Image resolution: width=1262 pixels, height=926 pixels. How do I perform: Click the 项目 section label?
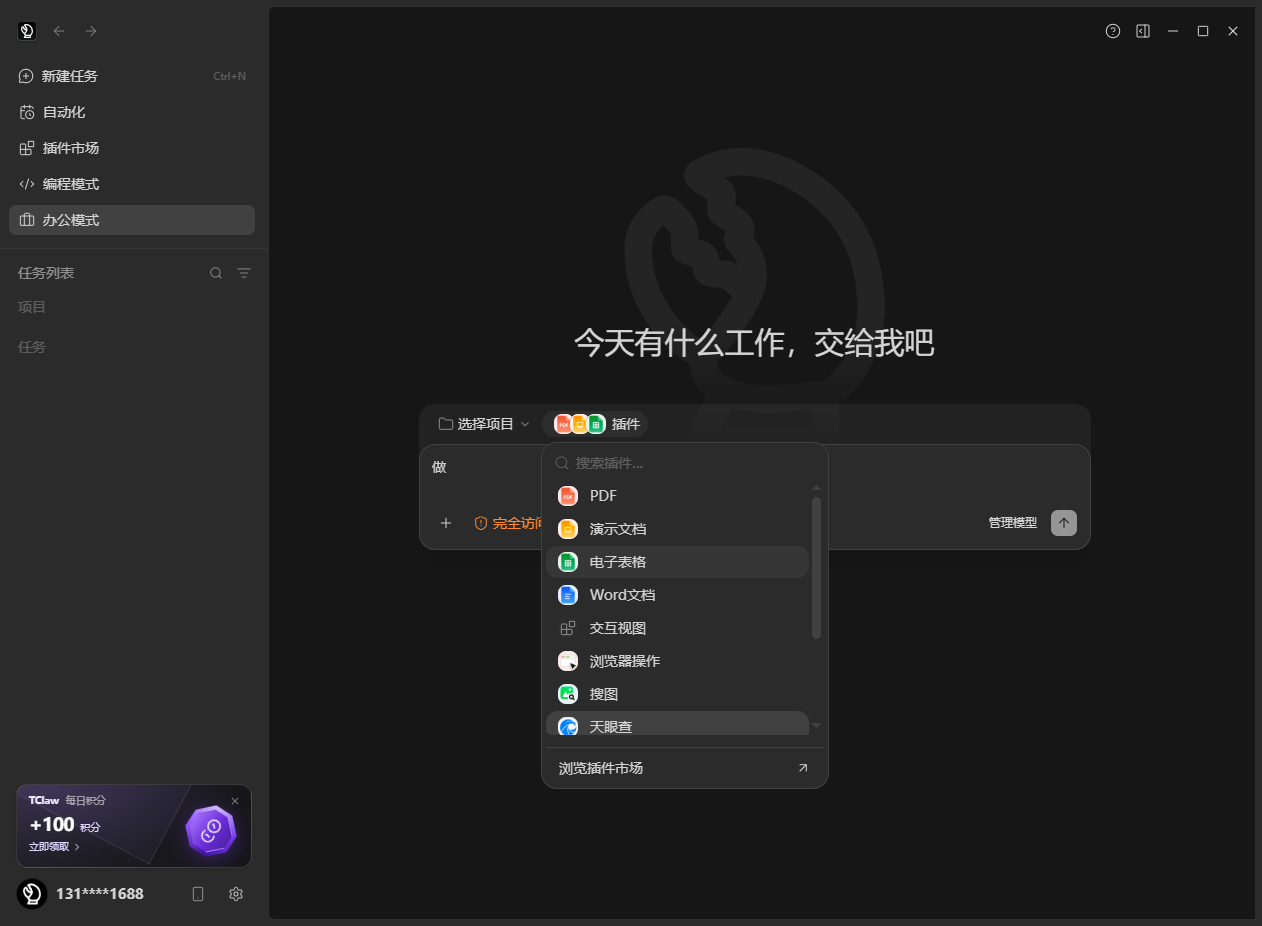(32, 307)
